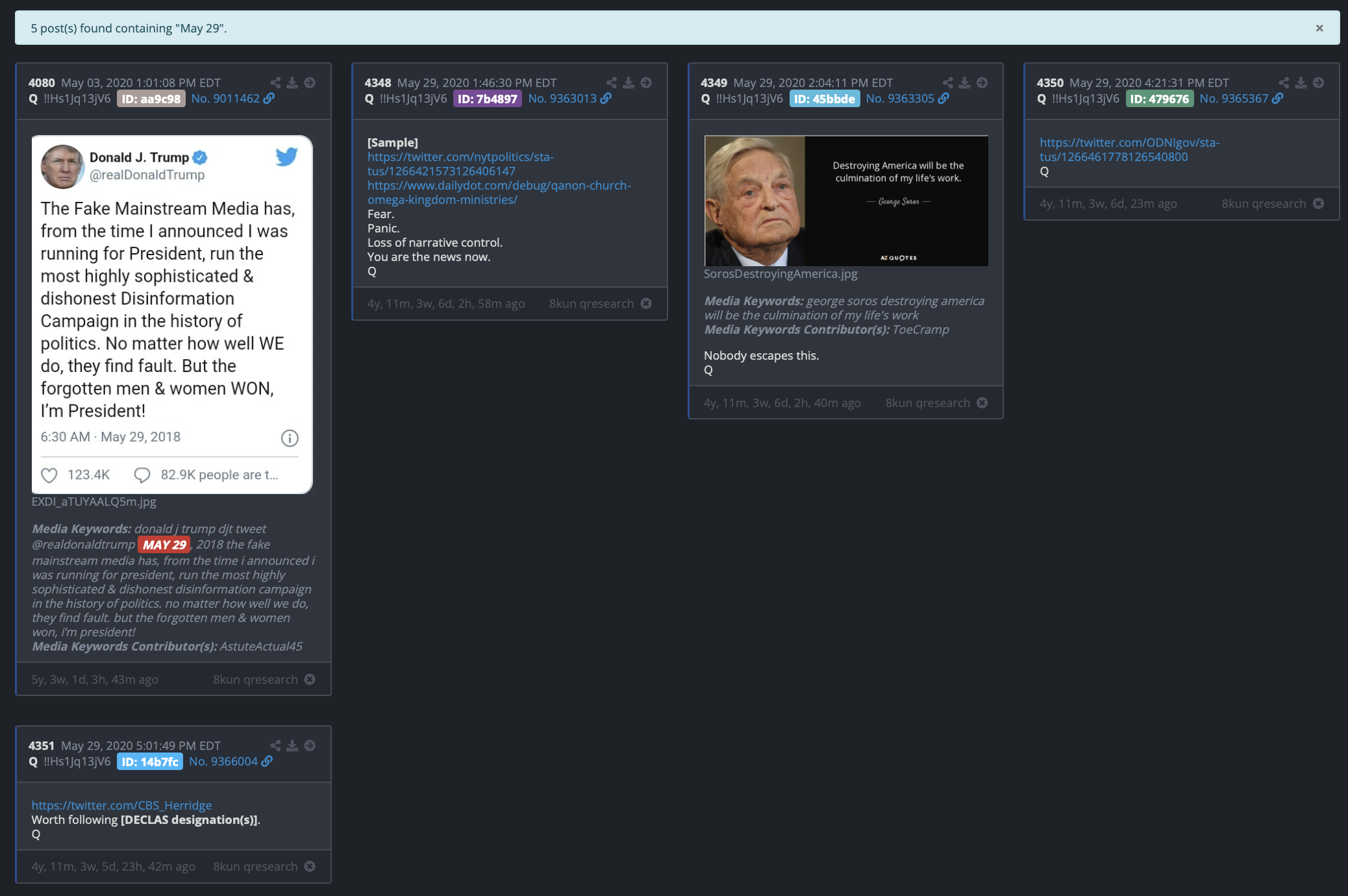Open the ODNIgov Twitter status link

point(1129,149)
